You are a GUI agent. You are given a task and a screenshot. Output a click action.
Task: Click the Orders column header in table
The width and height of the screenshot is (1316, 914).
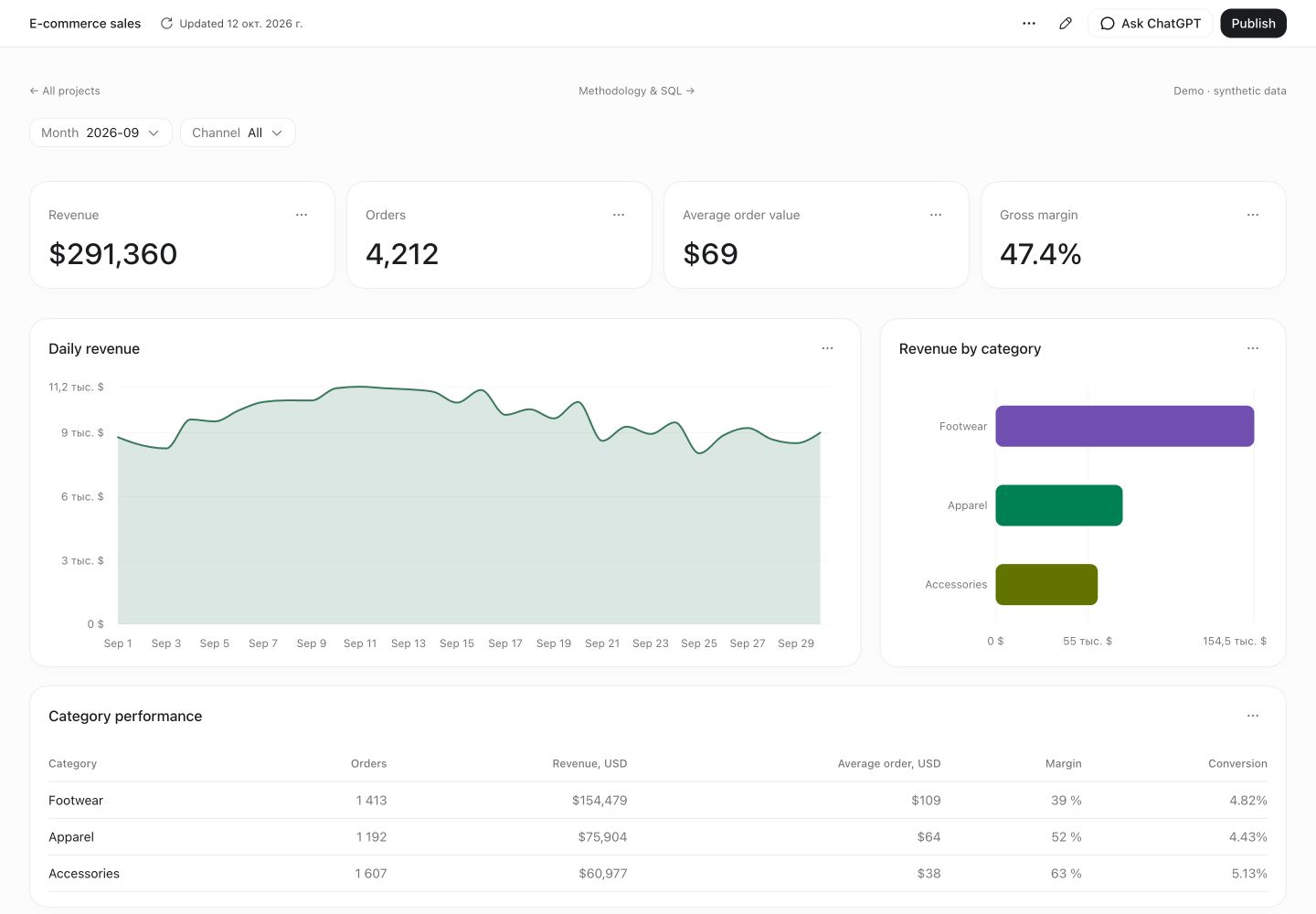point(369,763)
